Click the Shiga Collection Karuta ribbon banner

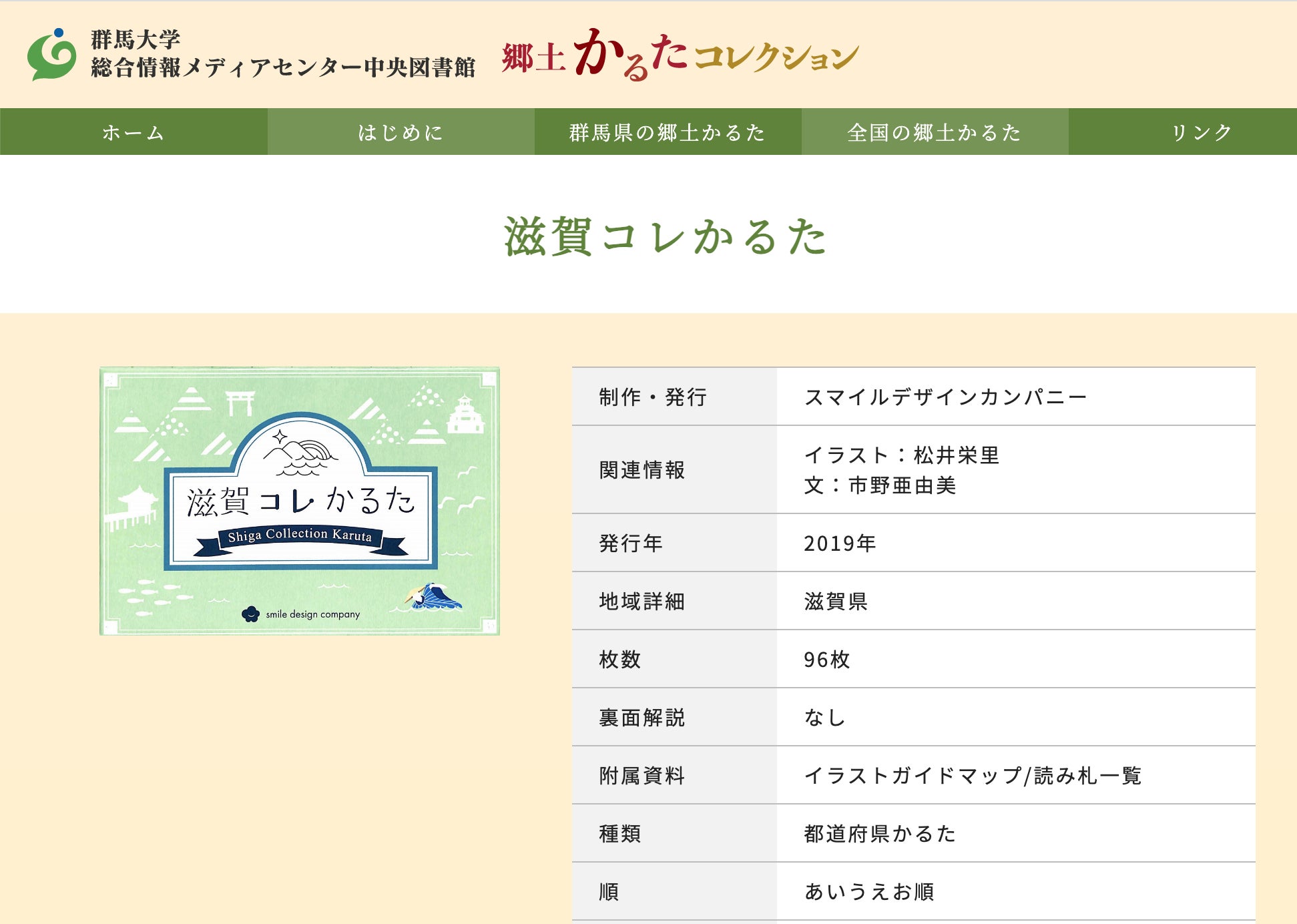pyautogui.click(x=300, y=538)
